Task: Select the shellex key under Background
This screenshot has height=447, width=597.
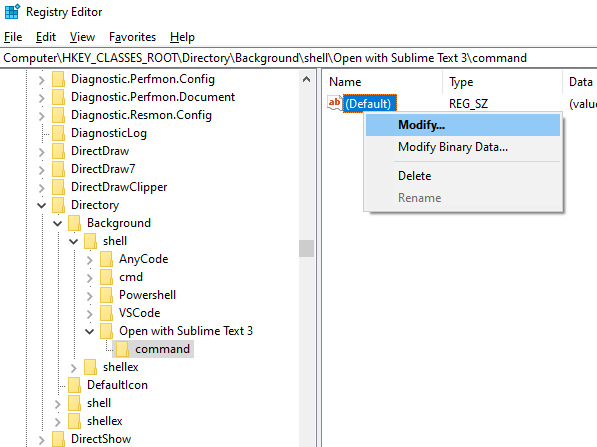Action: (x=120, y=367)
